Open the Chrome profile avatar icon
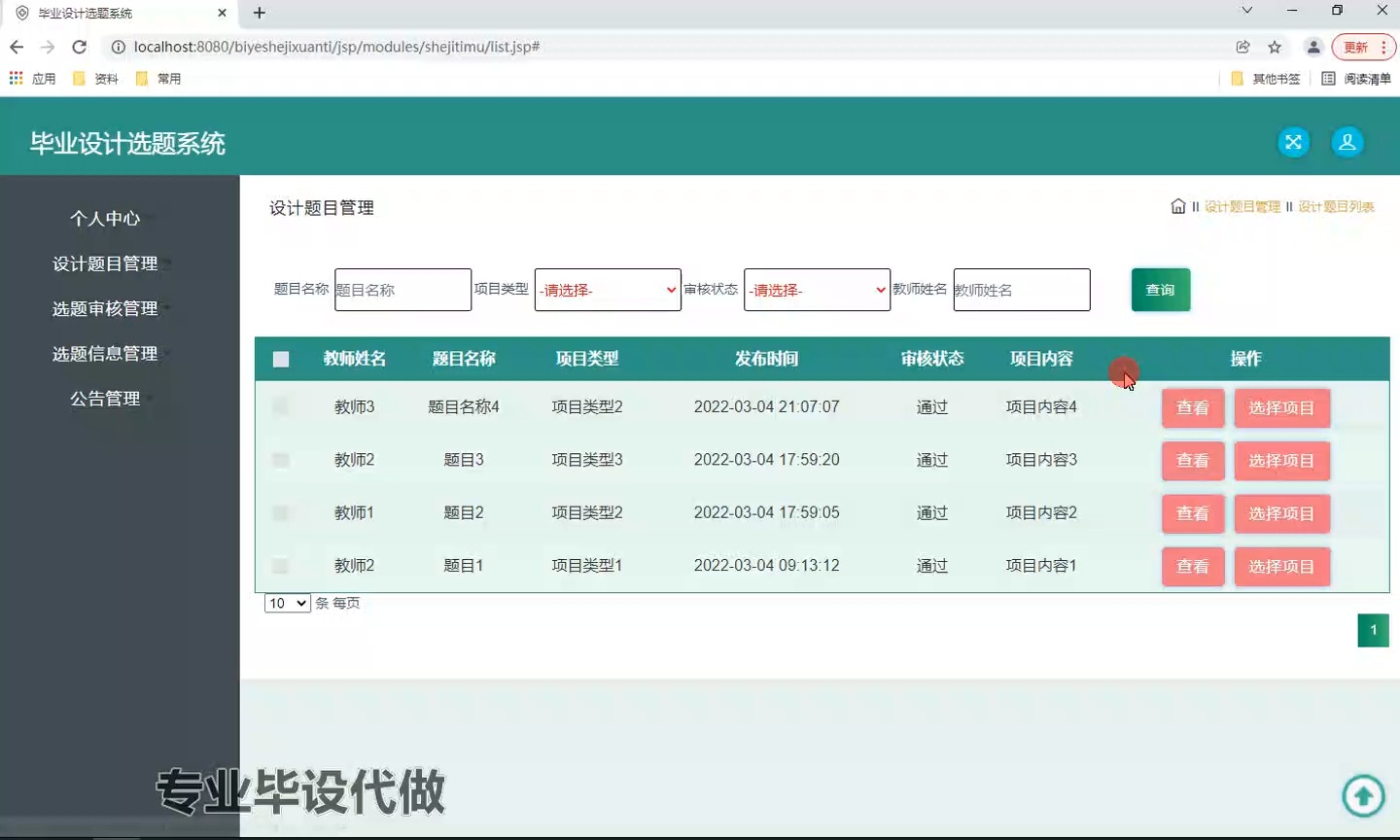Viewport: 1400px width, 840px height. (1313, 47)
